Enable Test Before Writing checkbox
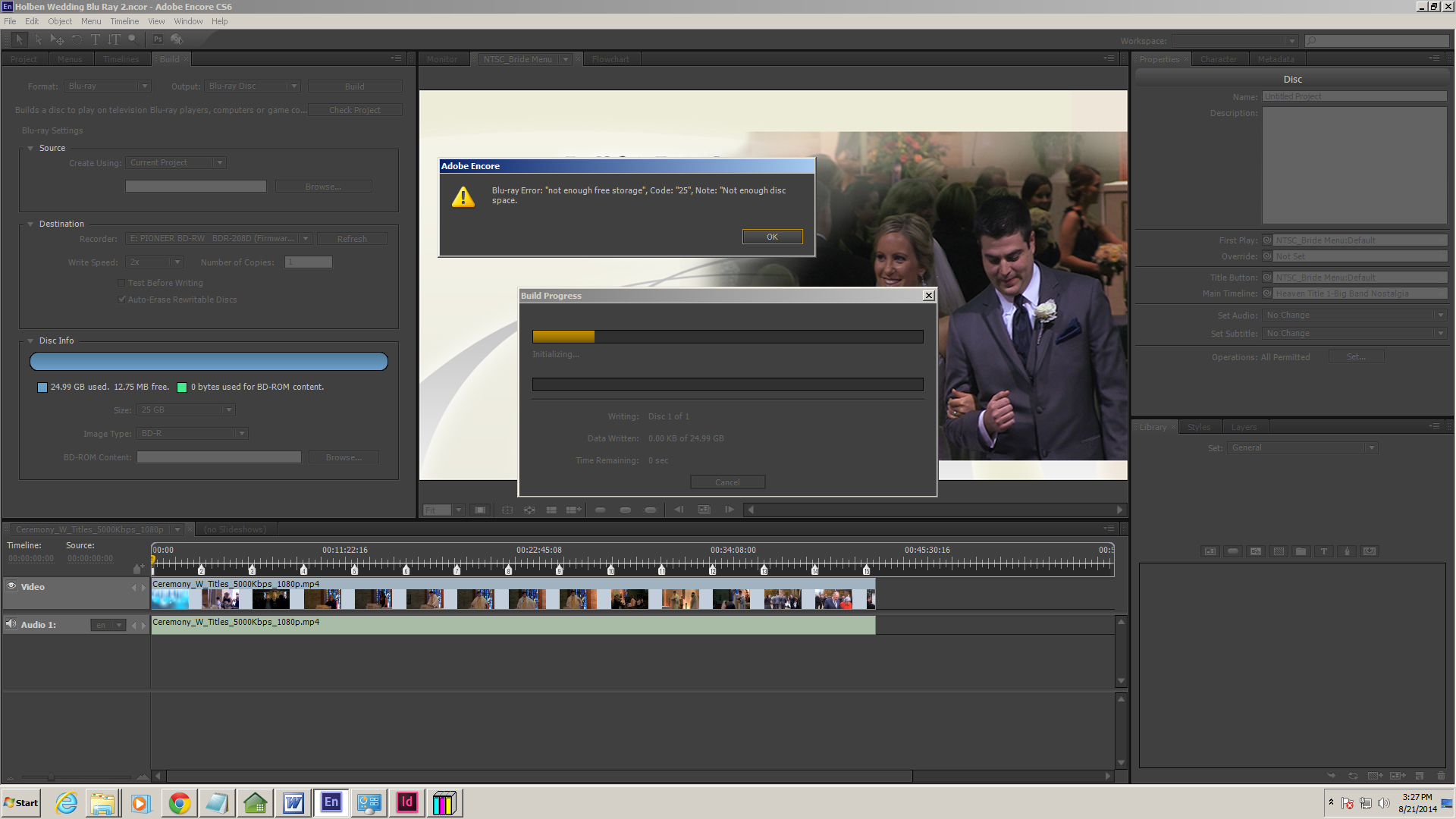1456x819 pixels. 121,283
